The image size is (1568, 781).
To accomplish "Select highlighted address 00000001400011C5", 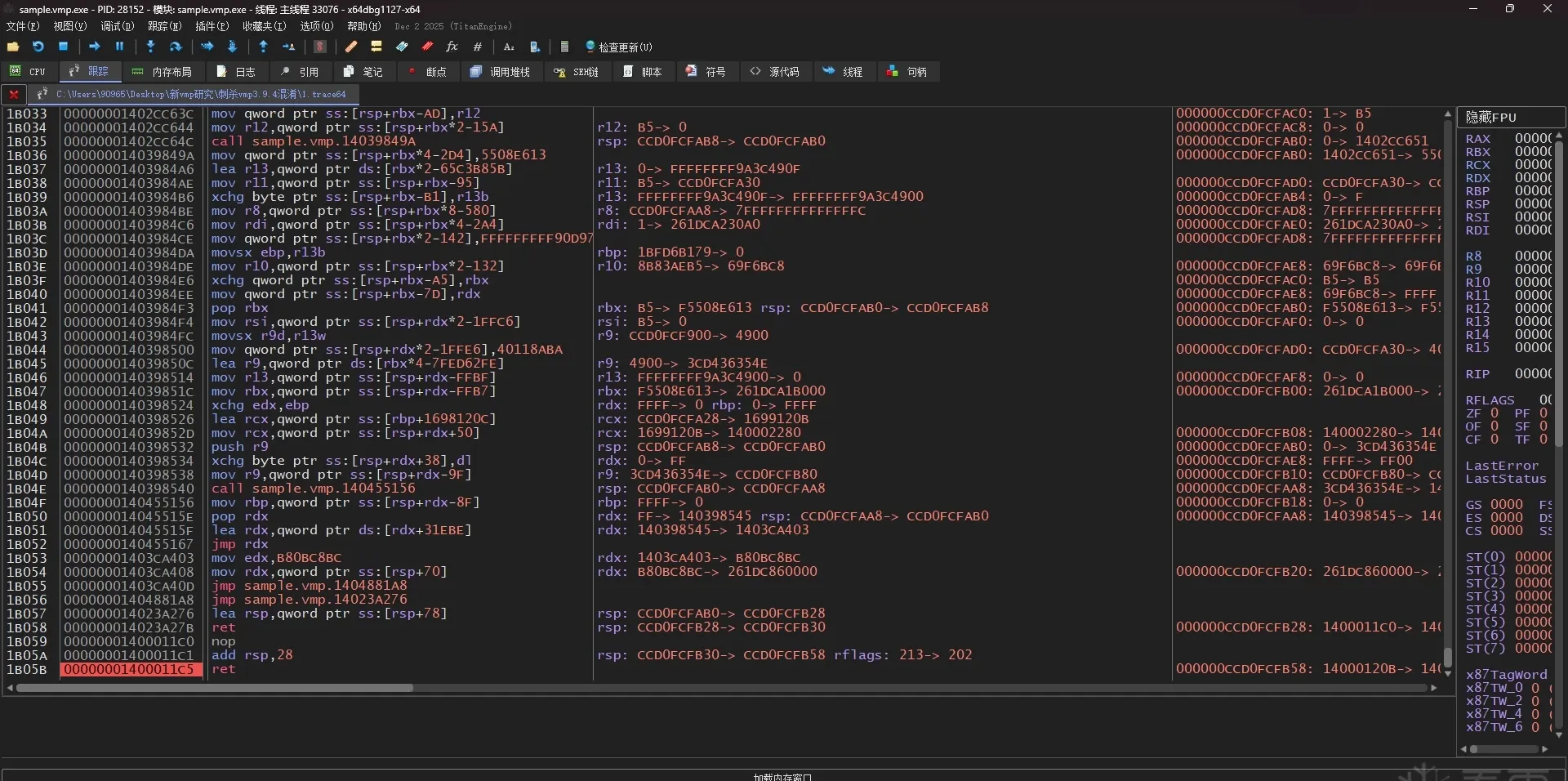I will point(131,669).
